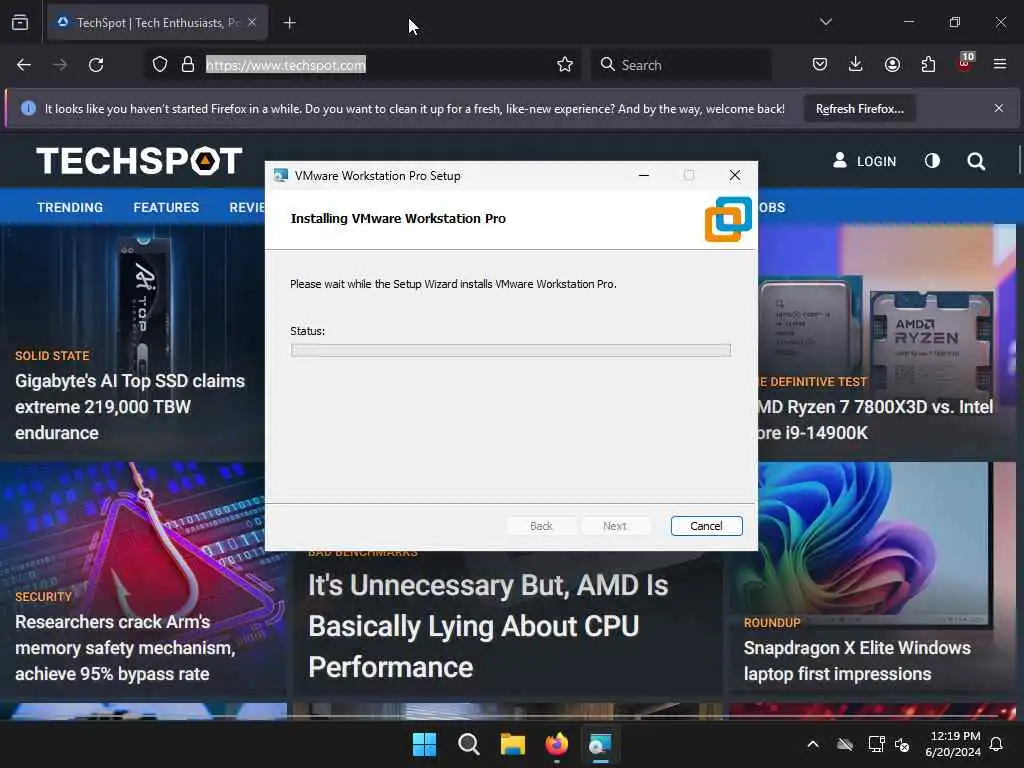View site security padlock info
The width and height of the screenshot is (1024, 768).
tap(188, 65)
